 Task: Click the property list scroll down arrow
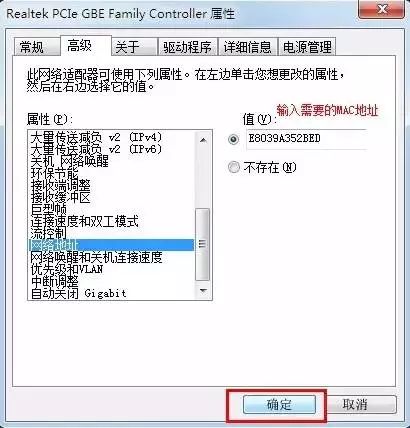point(203,291)
